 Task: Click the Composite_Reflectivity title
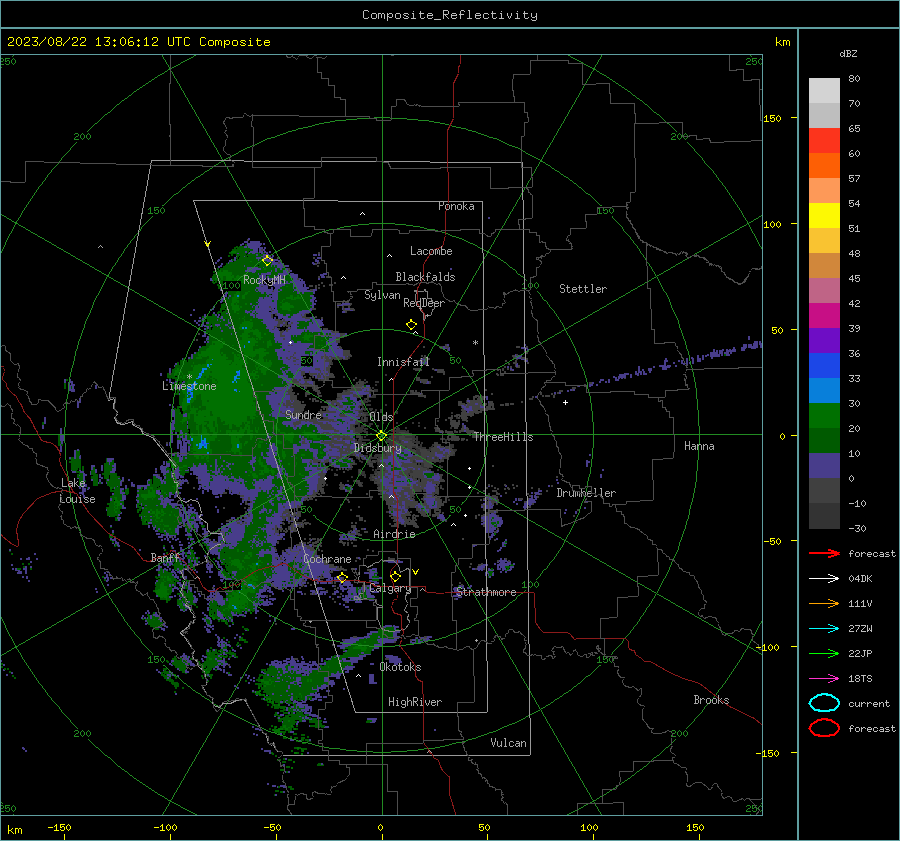point(449,15)
